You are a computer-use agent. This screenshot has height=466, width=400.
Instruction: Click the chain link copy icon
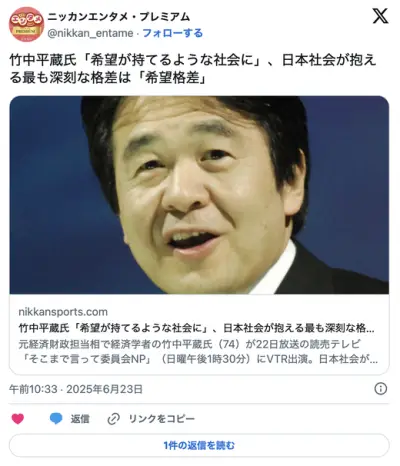pyautogui.click(x=113, y=419)
